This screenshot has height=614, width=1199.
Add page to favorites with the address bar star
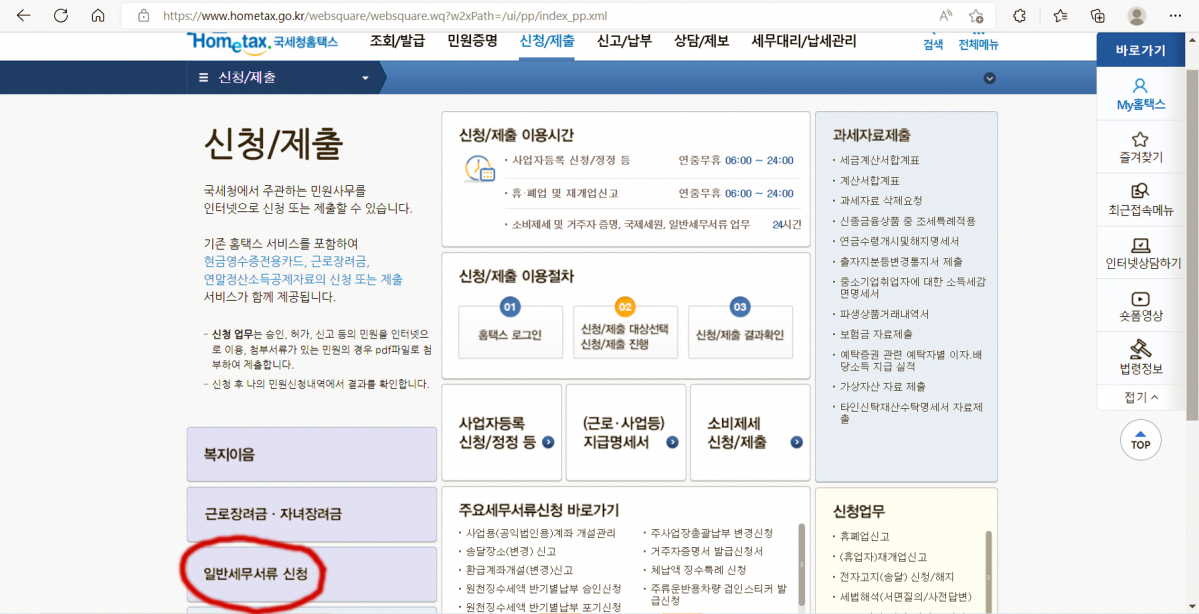[975, 16]
